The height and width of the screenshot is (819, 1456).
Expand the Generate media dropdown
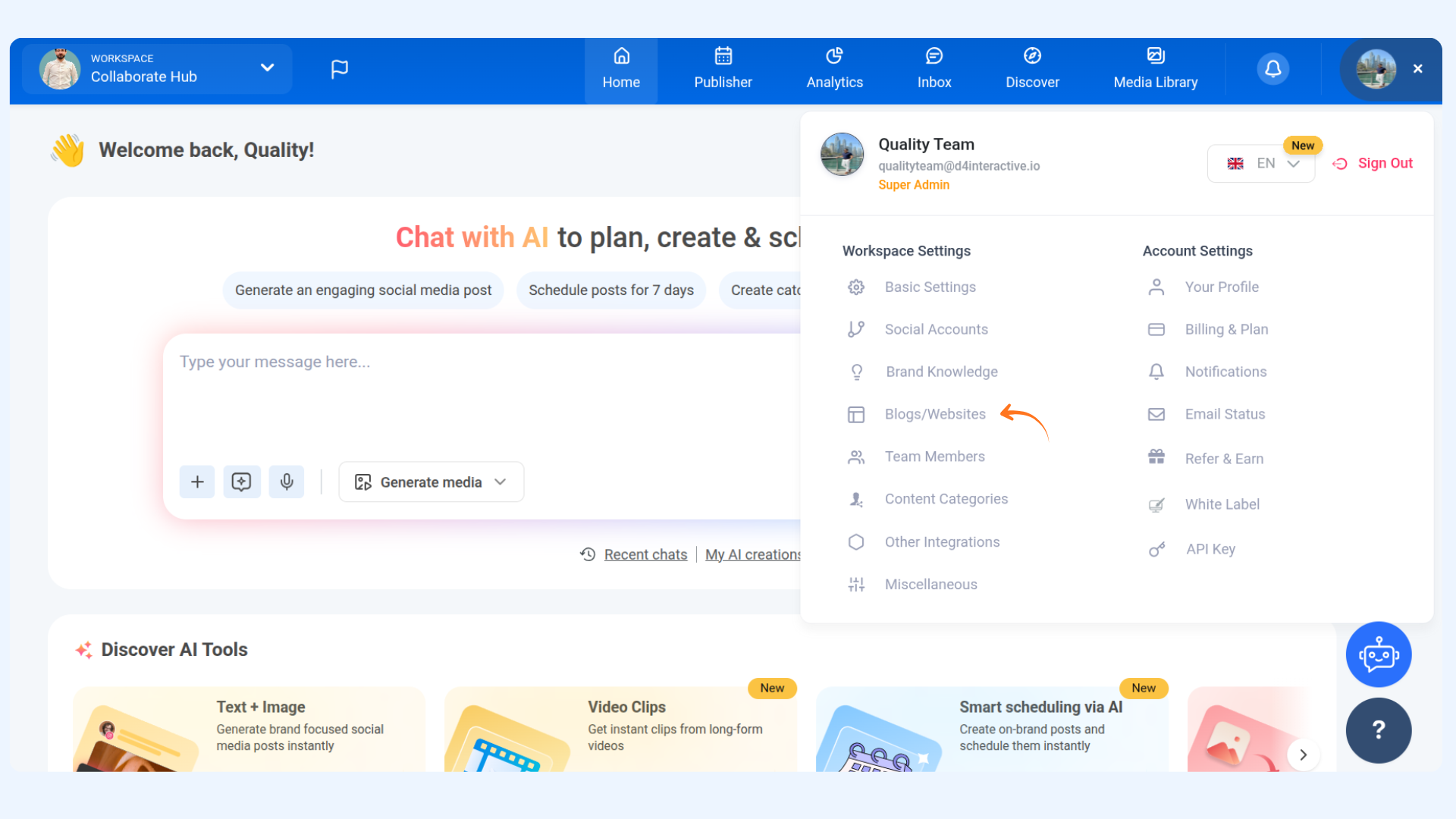point(431,482)
